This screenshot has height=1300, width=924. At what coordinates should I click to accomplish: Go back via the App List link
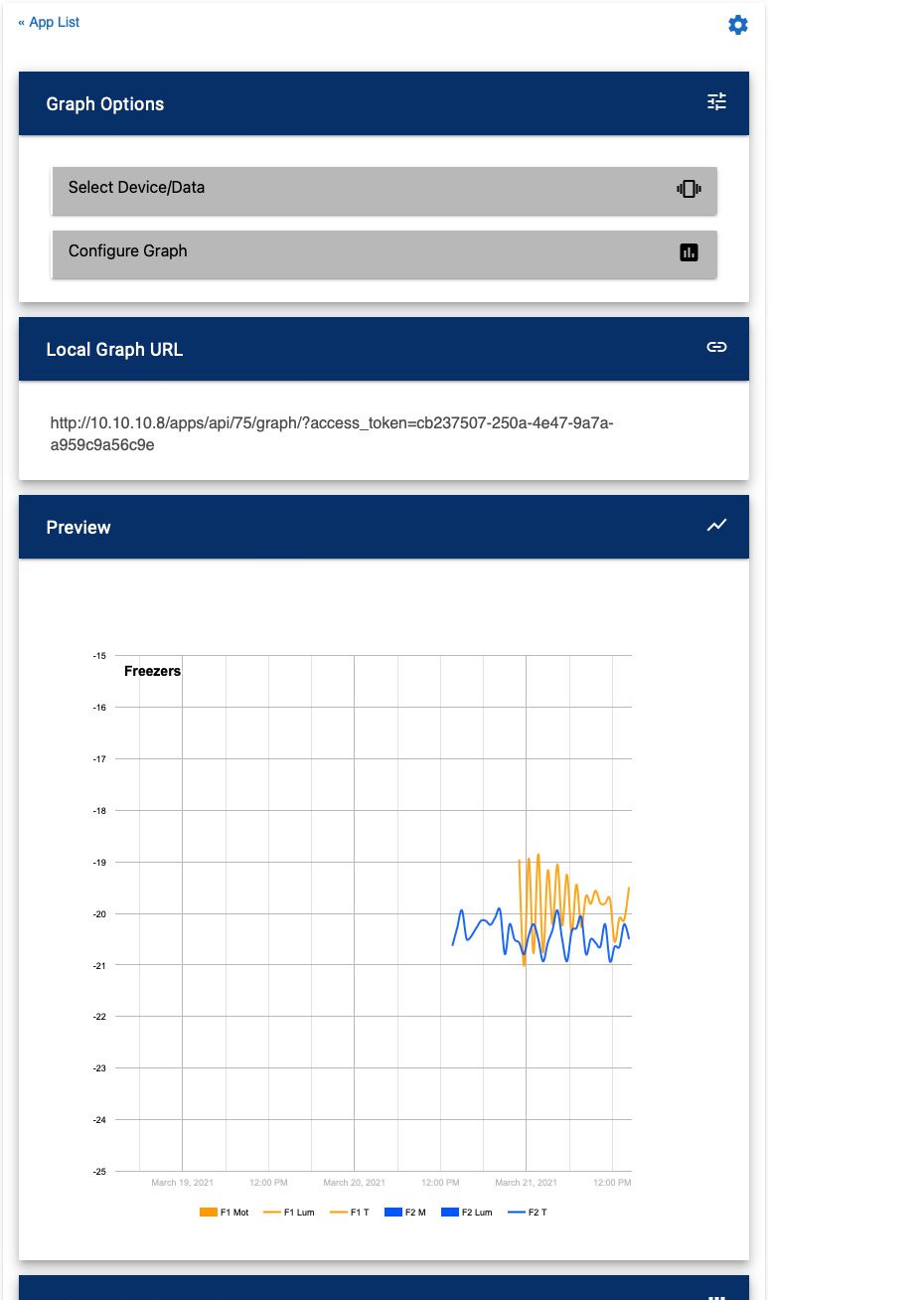(x=49, y=22)
